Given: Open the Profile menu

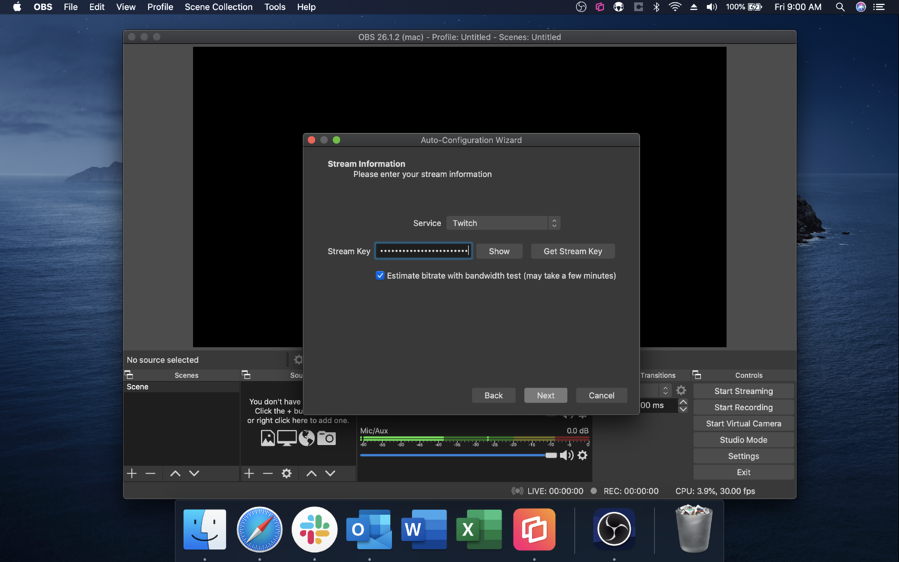Looking at the screenshot, I should point(160,7).
